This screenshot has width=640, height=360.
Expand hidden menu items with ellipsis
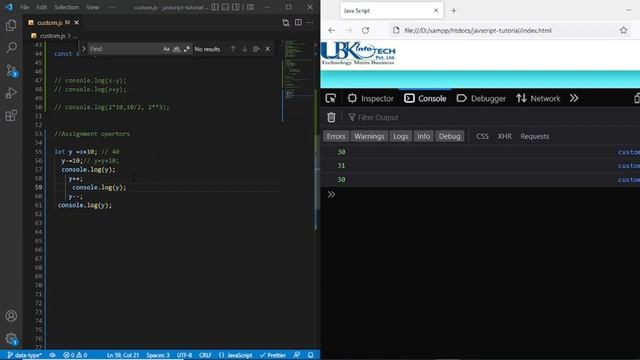coord(112,7)
